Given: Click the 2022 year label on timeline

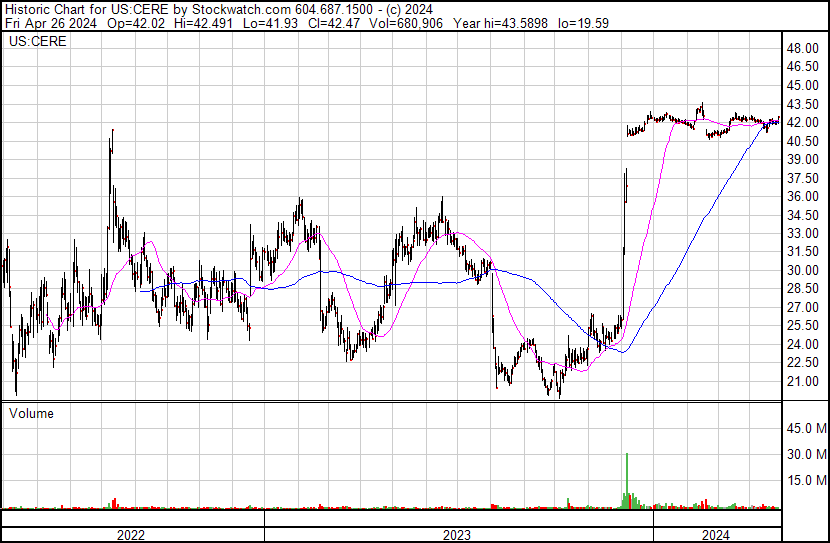Looking at the screenshot, I should (131, 535).
